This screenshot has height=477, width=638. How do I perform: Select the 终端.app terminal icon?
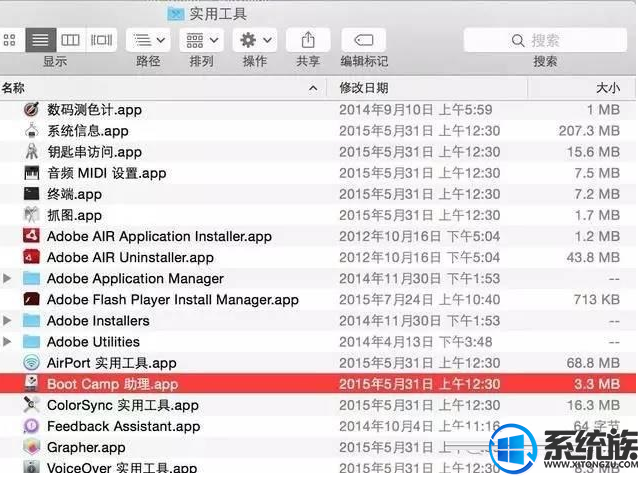click(x=31, y=194)
